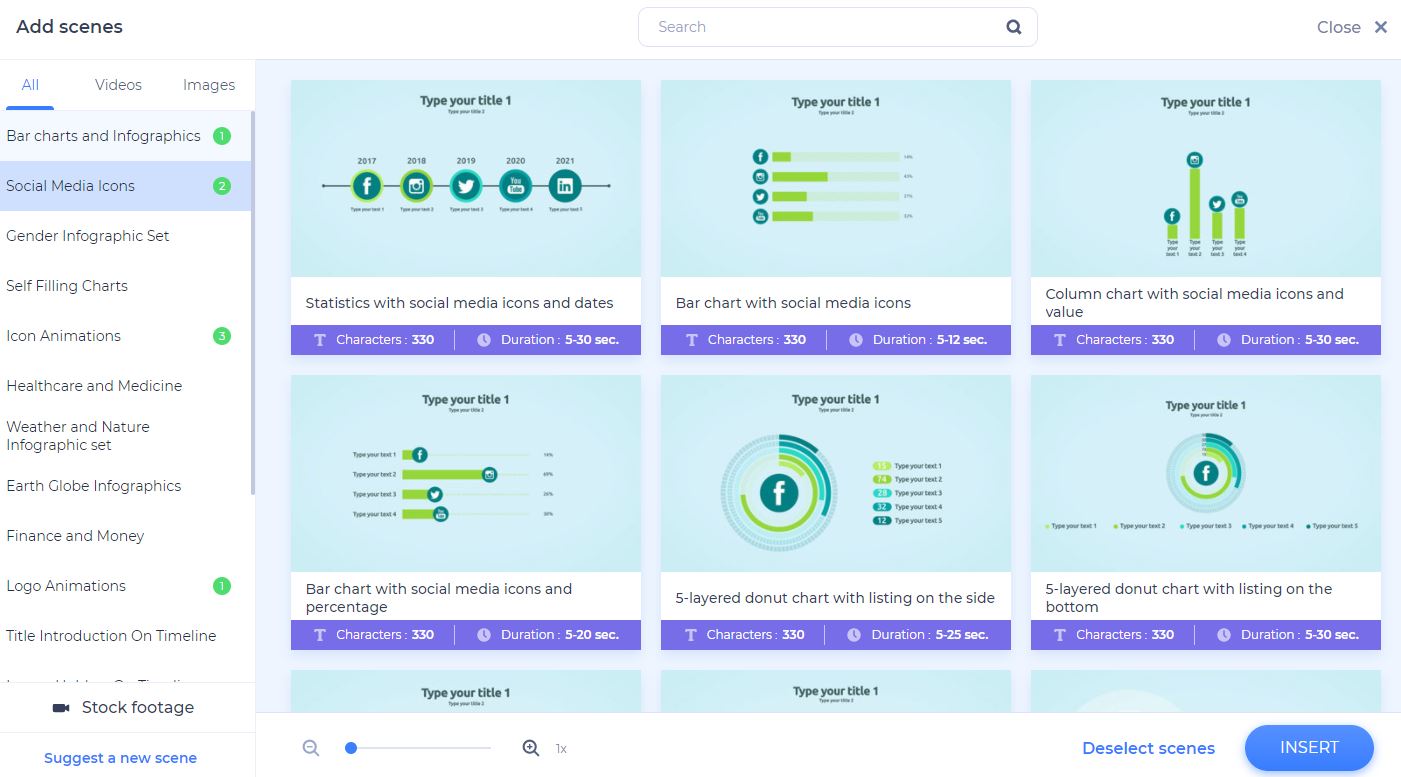Open the Gender Infographic Set category
This screenshot has height=777, width=1401.
point(88,236)
